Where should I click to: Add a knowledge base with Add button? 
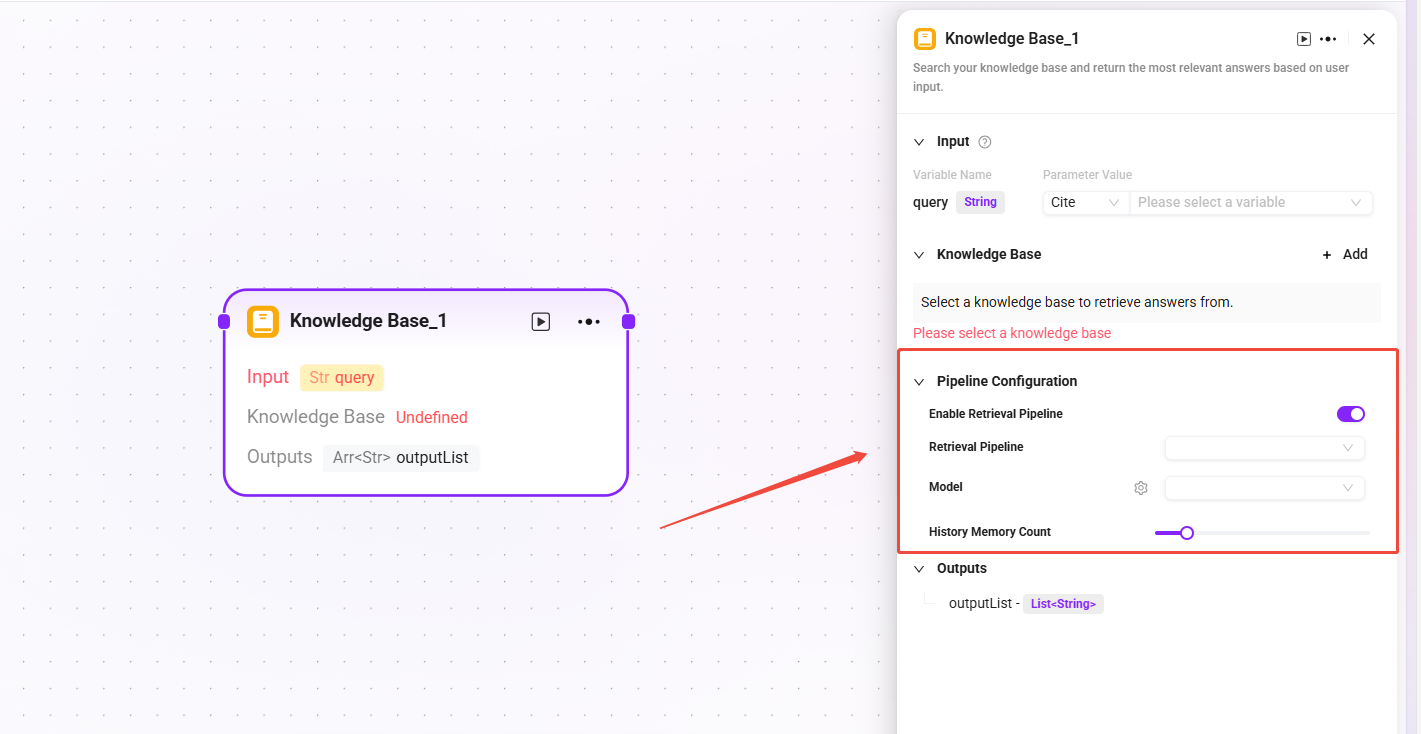pos(1345,254)
